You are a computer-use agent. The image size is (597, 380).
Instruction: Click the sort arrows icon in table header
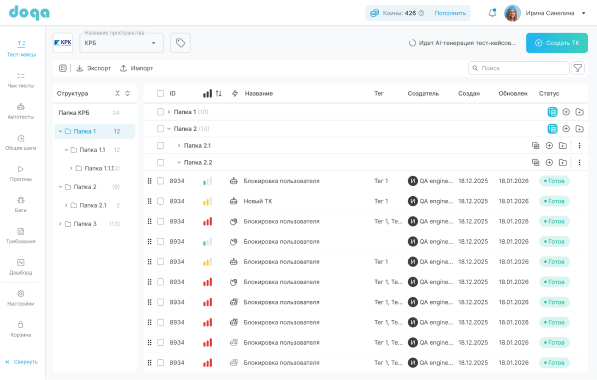(x=219, y=93)
